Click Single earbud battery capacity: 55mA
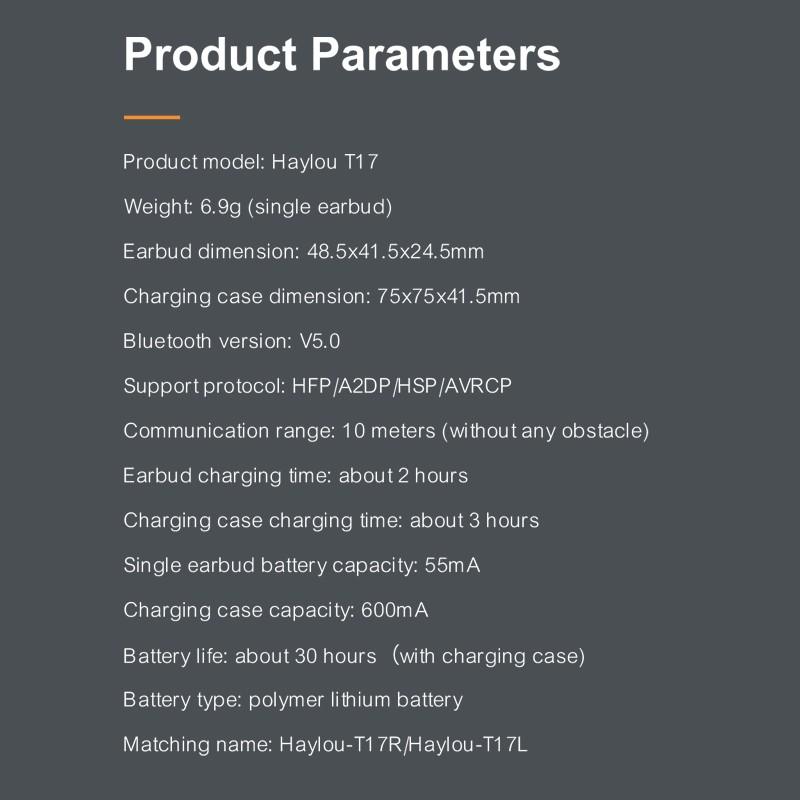The height and width of the screenshot is (800, 800). tap(302, 565)
